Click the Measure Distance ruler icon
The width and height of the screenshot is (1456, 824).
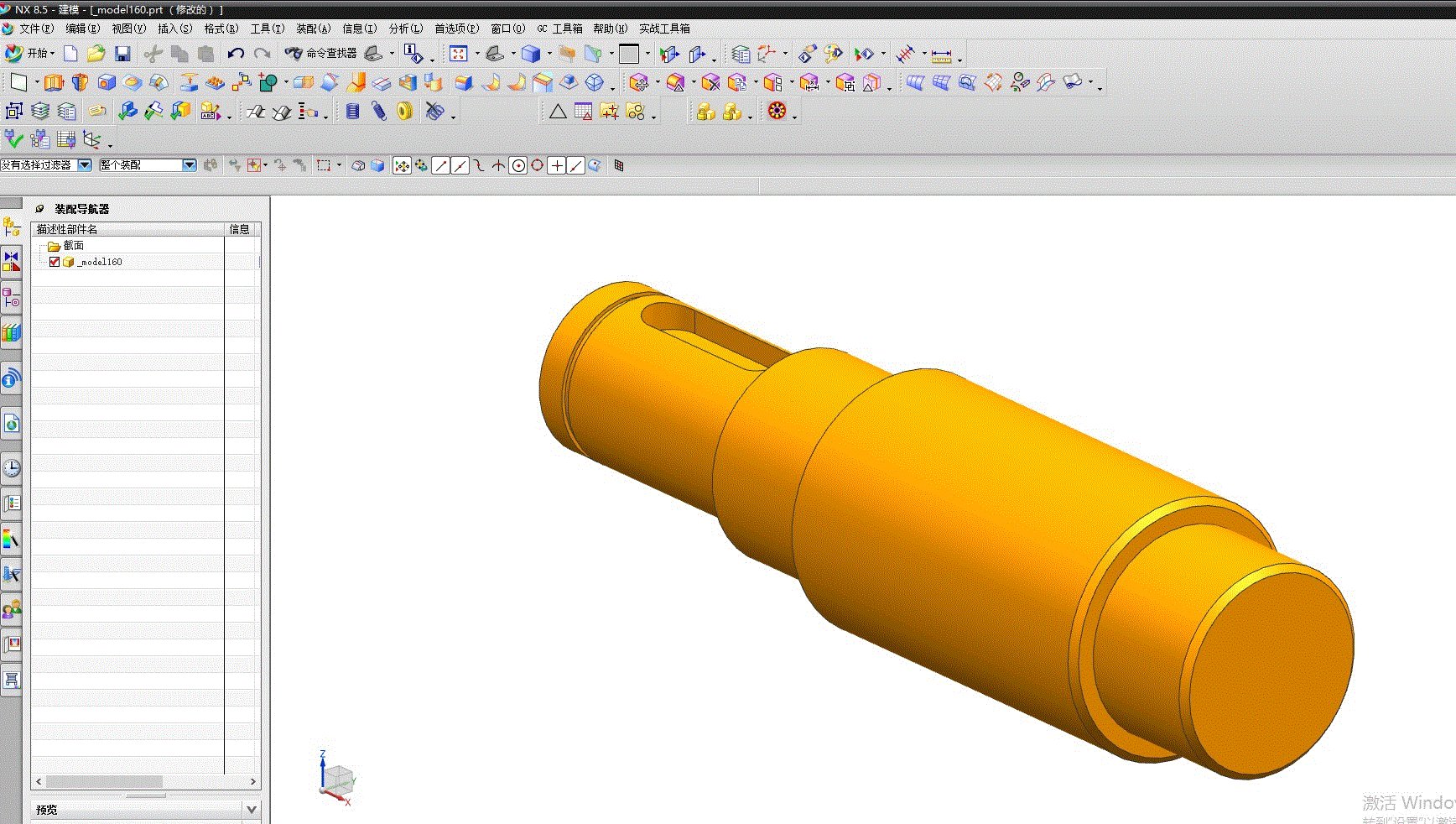click(x=941, y=55)
